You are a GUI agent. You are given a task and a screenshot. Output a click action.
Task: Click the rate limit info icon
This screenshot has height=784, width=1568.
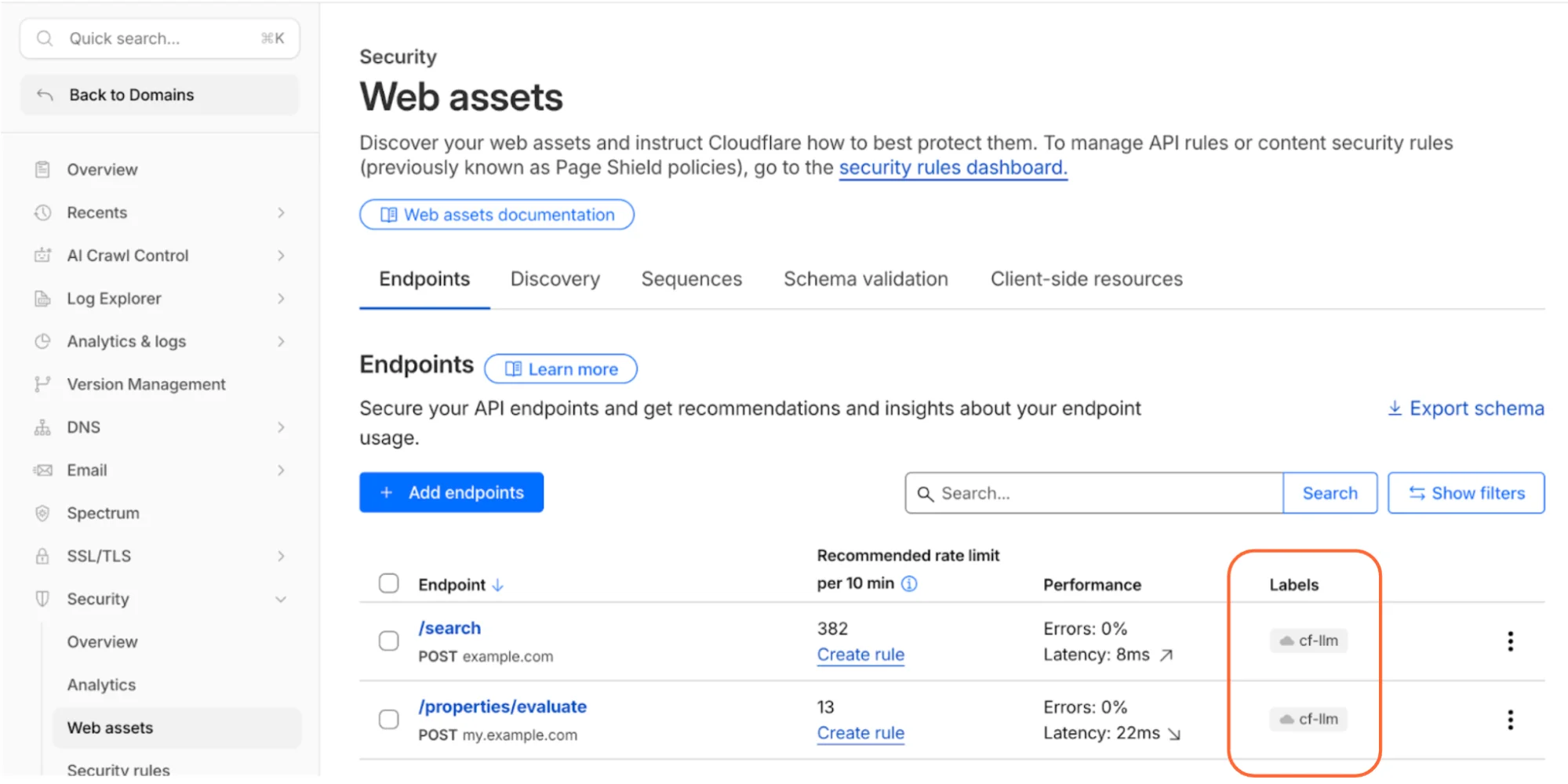tap(910, 583)
